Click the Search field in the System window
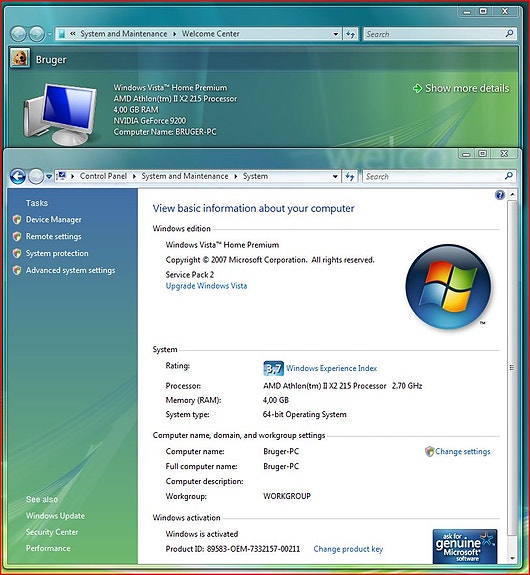The image size is (530, 575). tap(434, 176)
